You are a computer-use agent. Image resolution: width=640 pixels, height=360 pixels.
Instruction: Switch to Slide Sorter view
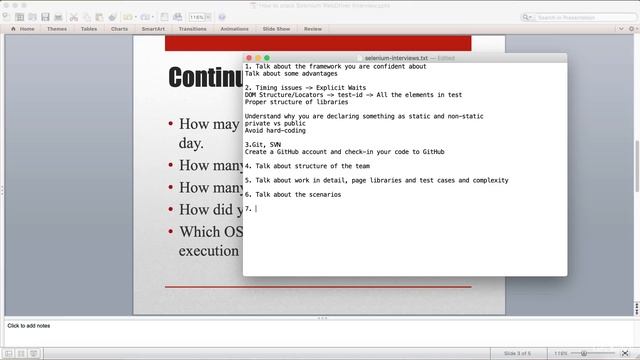coord(21,353)
